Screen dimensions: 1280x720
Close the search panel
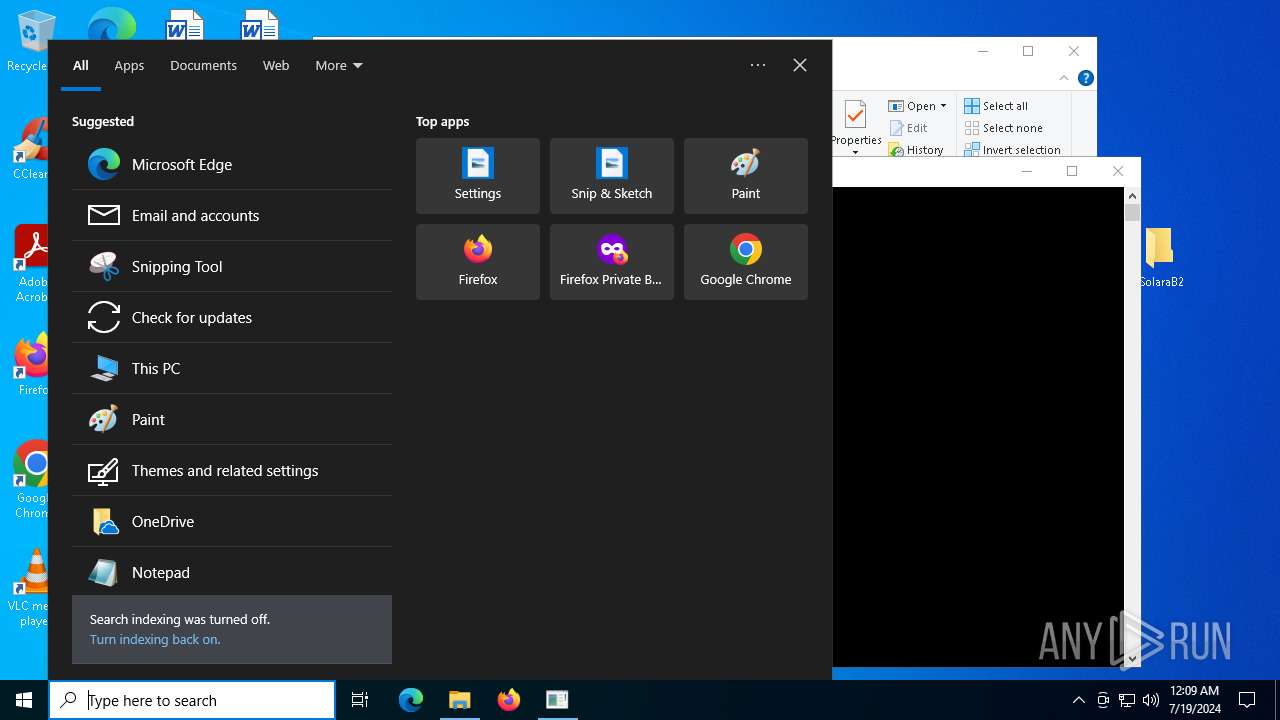pyautogui.click(x=800, y=65)
